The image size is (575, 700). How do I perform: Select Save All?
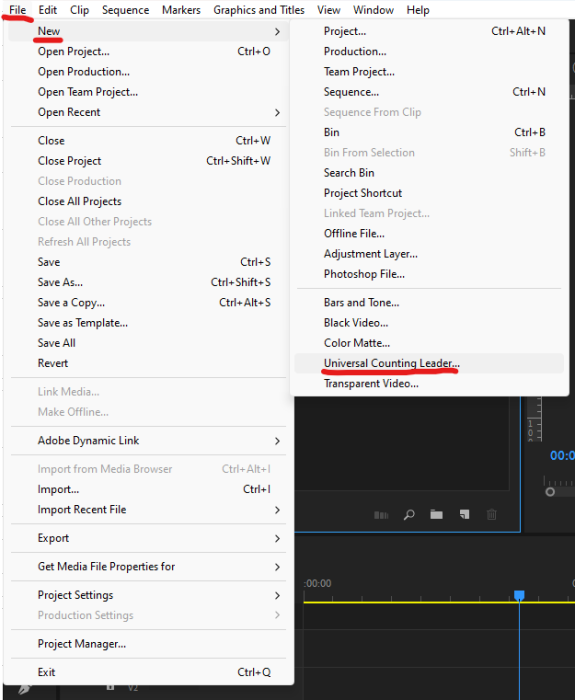tap(148, 343)
